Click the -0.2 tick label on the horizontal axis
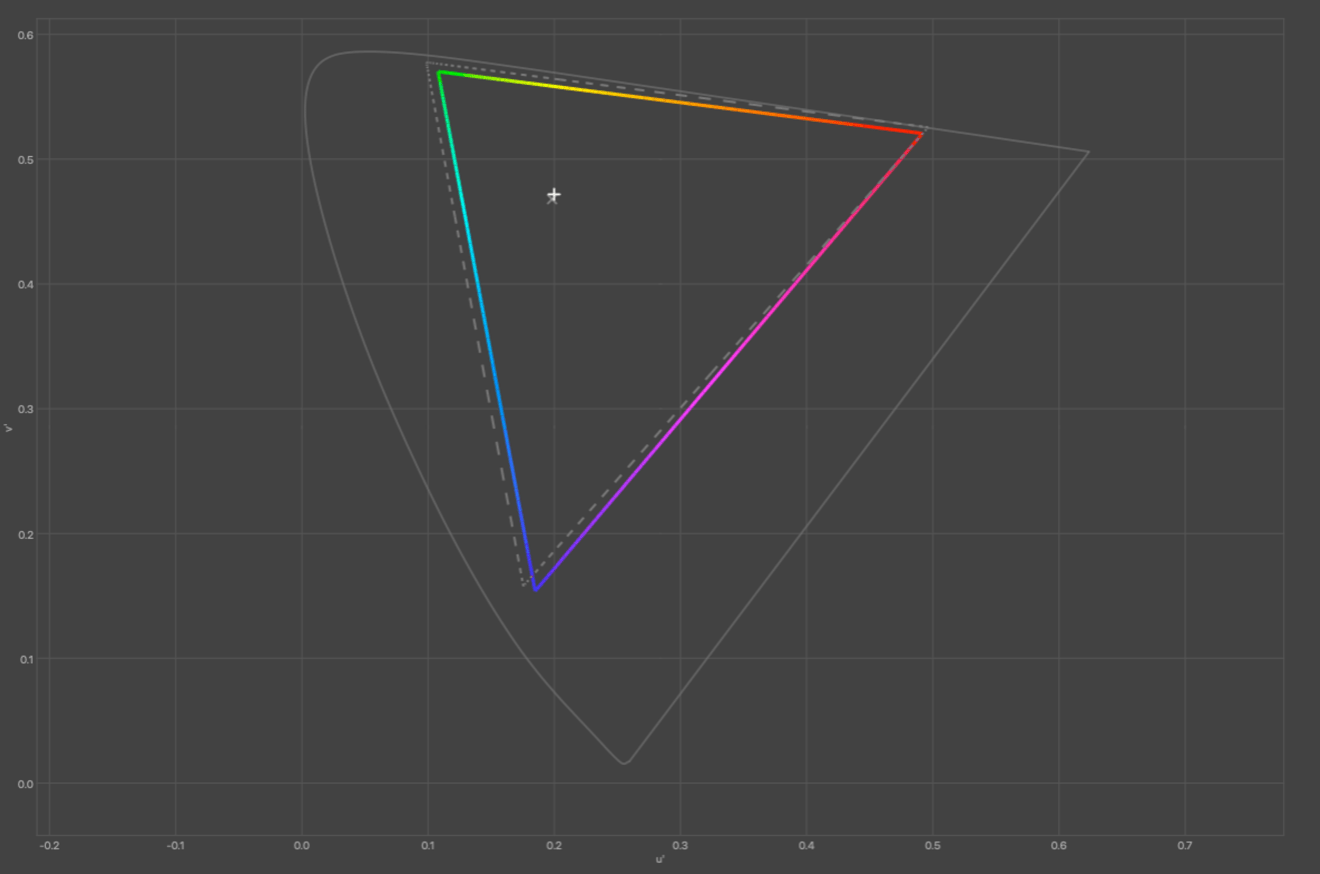The image size is (1320, 874). [49, 846]
